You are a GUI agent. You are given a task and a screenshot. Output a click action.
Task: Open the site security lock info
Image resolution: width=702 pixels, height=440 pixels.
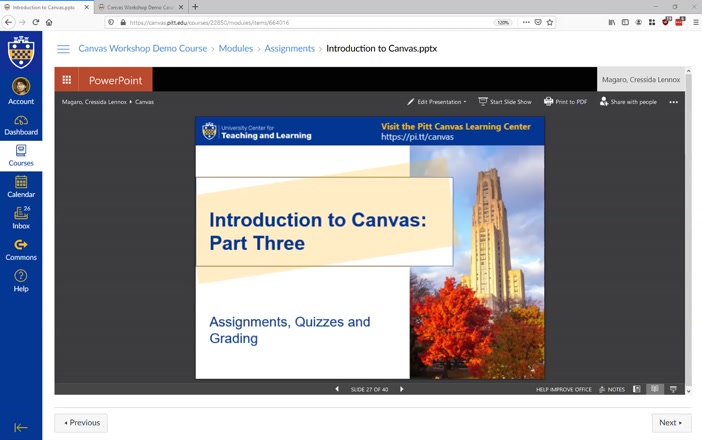click(123, 22)
